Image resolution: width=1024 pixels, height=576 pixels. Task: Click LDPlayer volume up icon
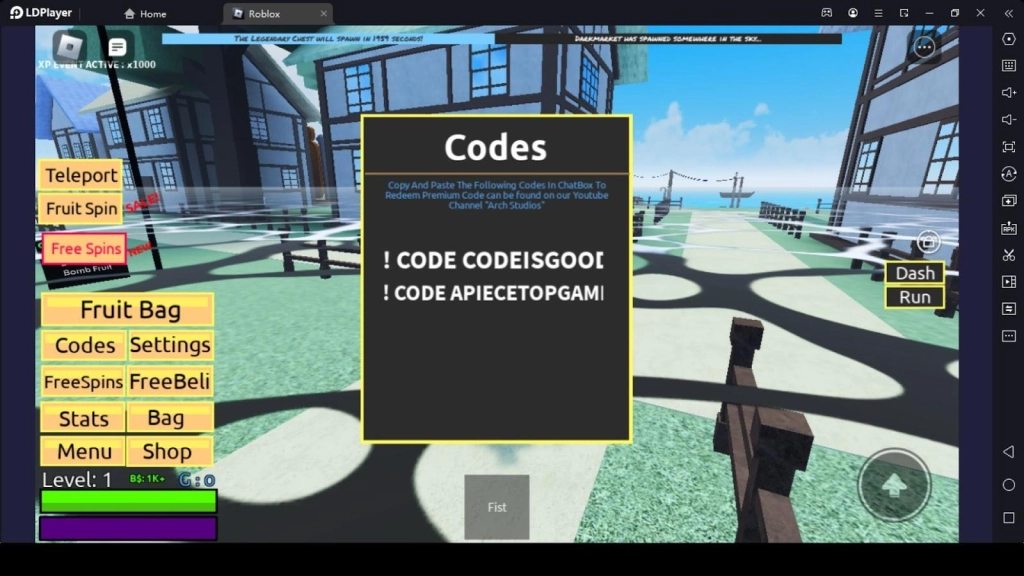tap(1008, 92)
